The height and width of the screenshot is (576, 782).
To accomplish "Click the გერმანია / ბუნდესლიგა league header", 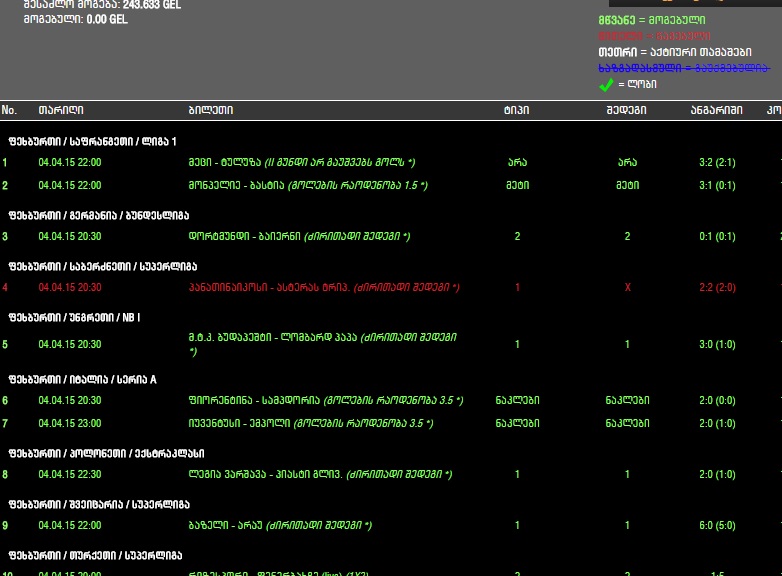I will 99,215.
